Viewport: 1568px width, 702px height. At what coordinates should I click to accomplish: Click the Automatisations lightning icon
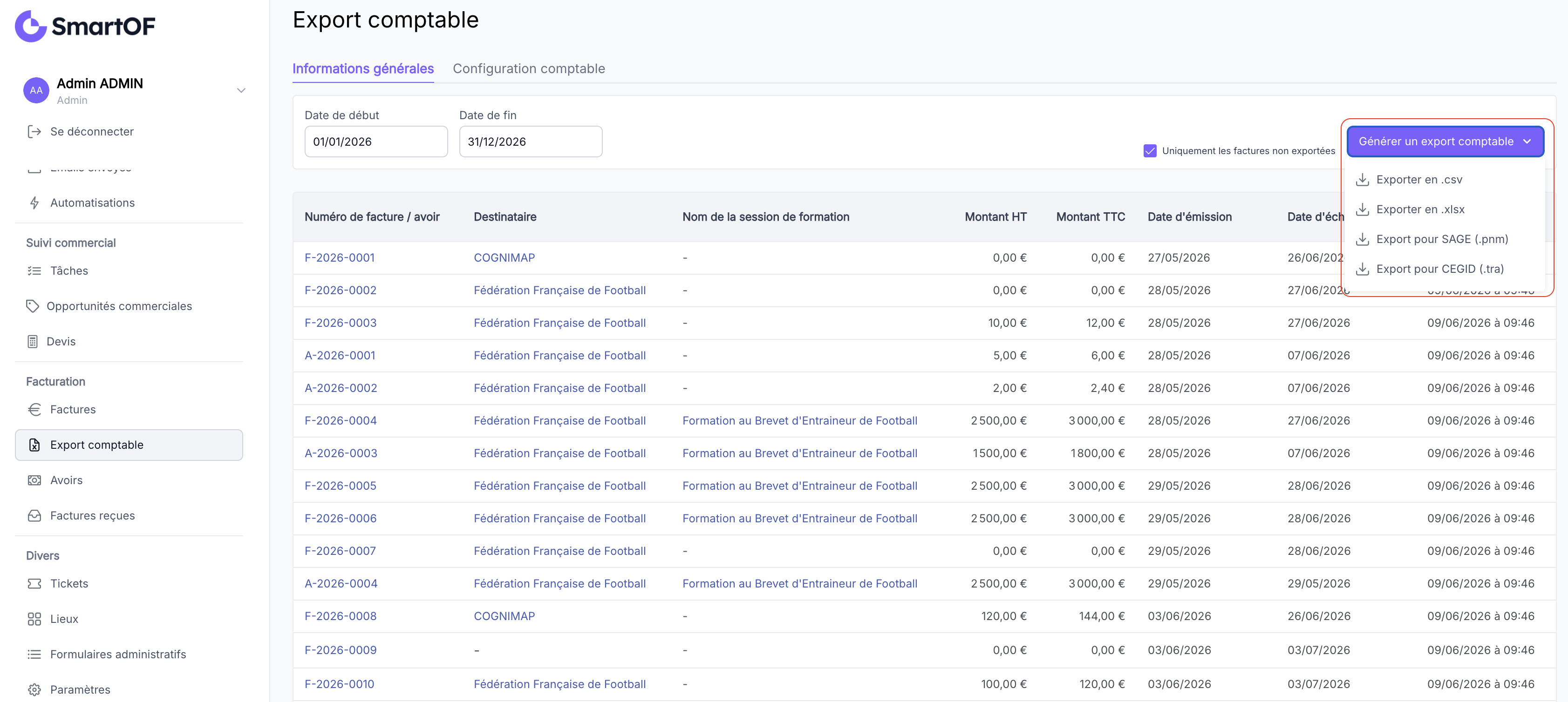coord(34,202)
